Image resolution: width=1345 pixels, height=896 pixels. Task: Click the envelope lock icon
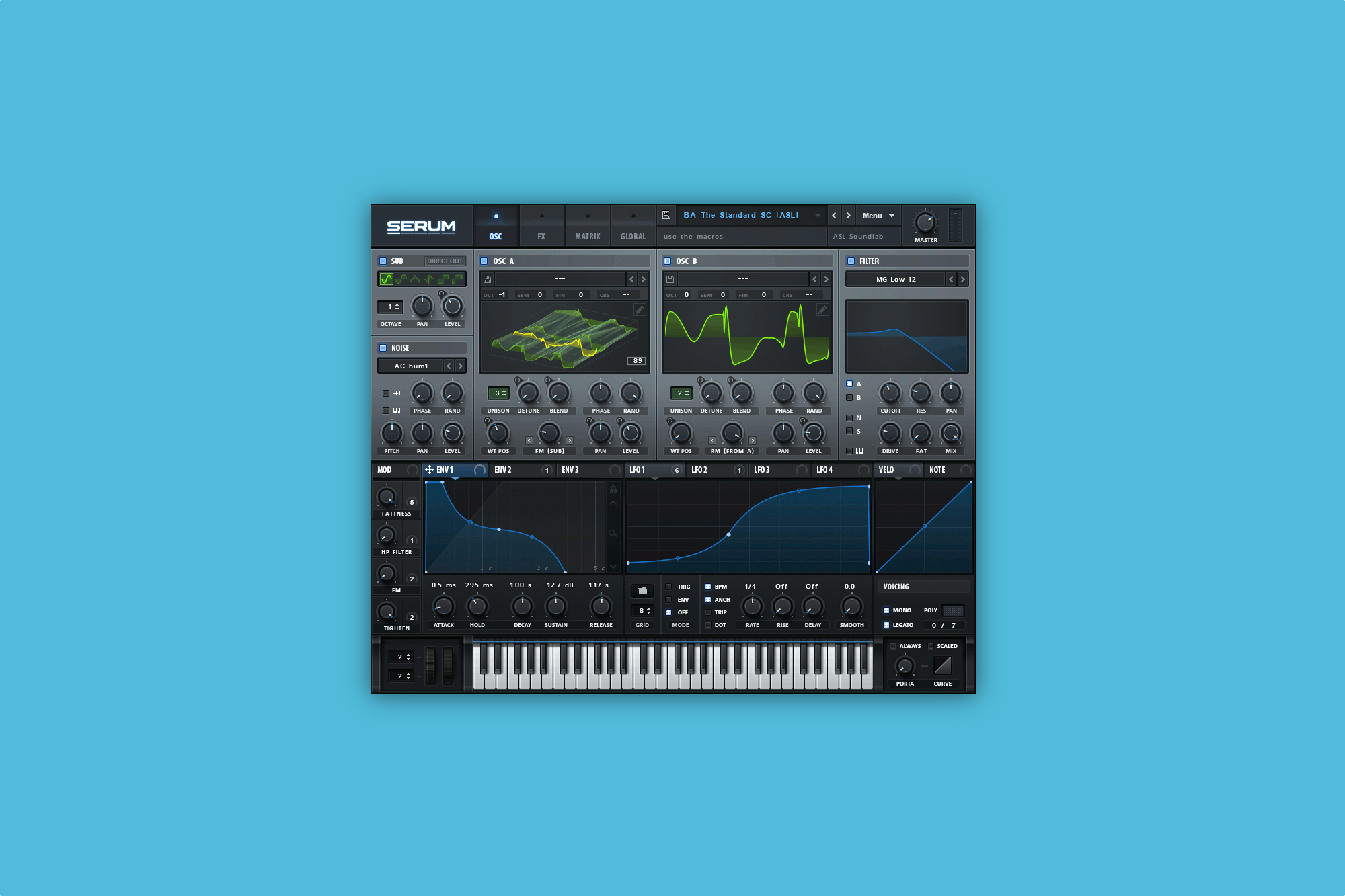613,489
